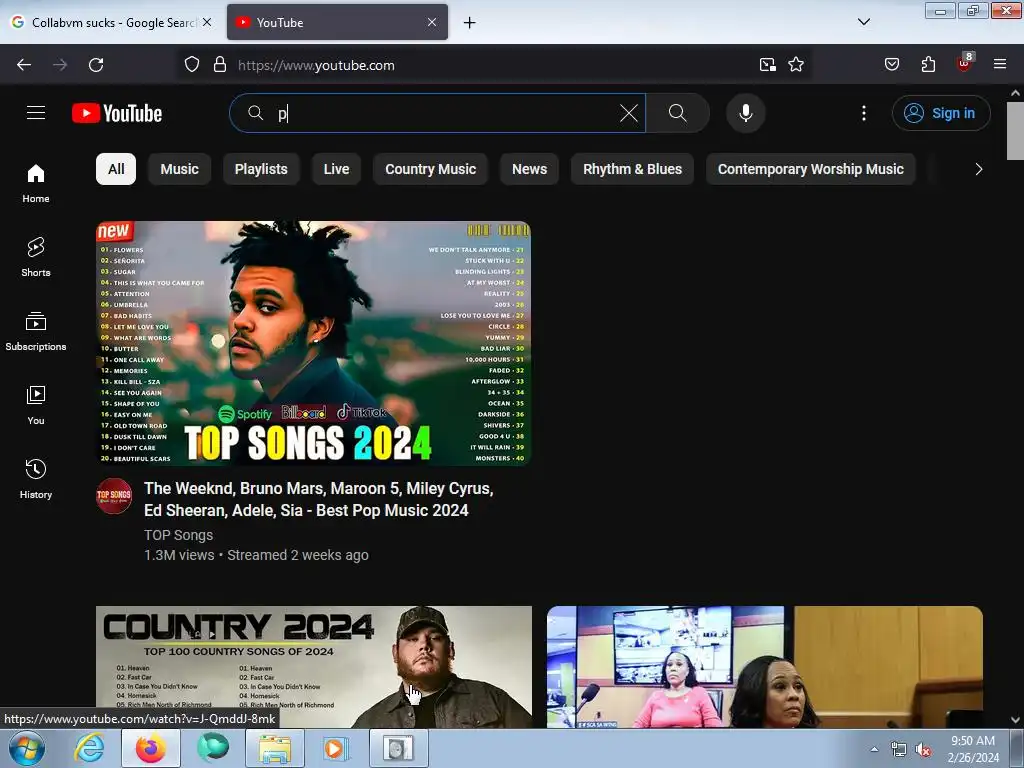
Task: Open the courtroom news video thumbnail
Action: 765,667
